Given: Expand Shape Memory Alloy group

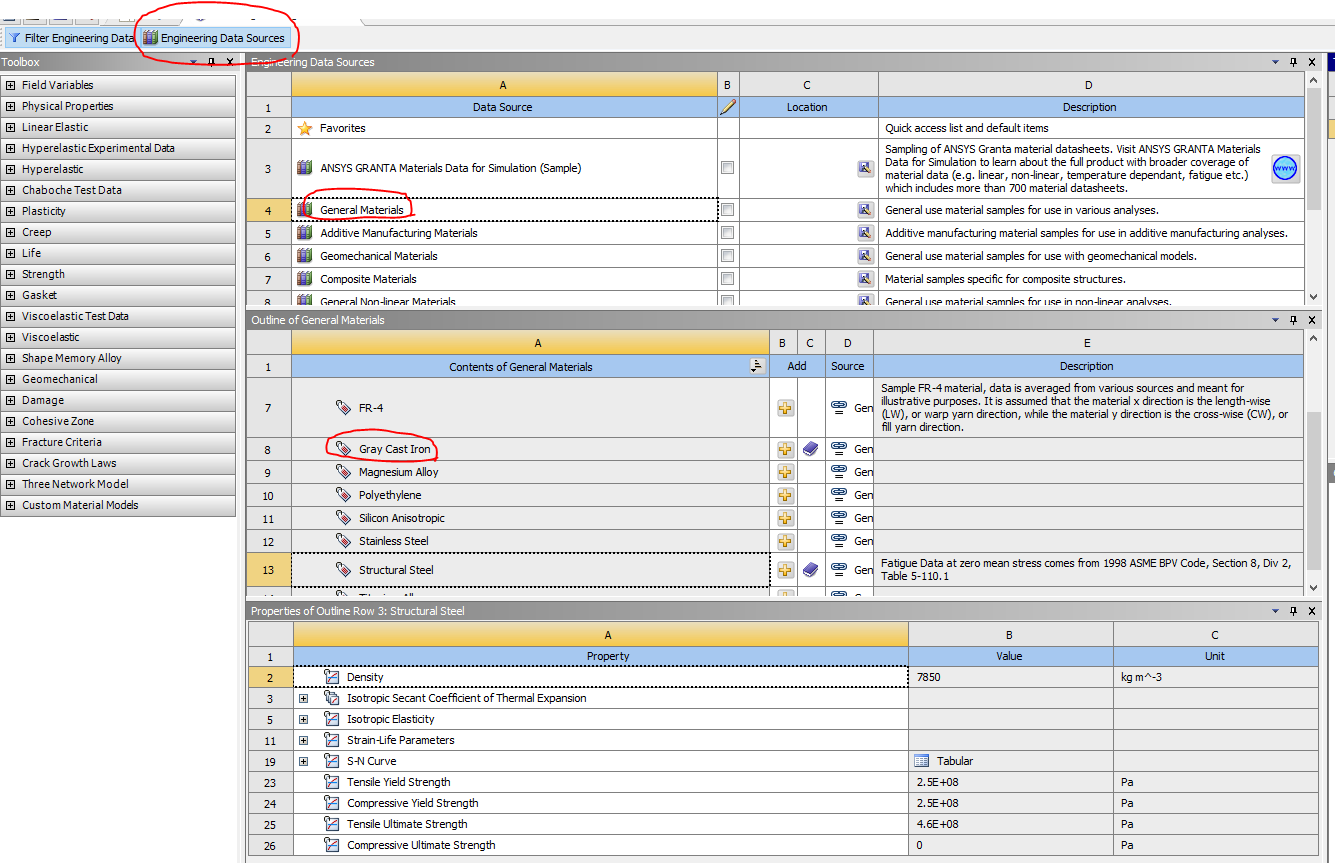Looking at the screenshot, I should (x=11, y=358).
